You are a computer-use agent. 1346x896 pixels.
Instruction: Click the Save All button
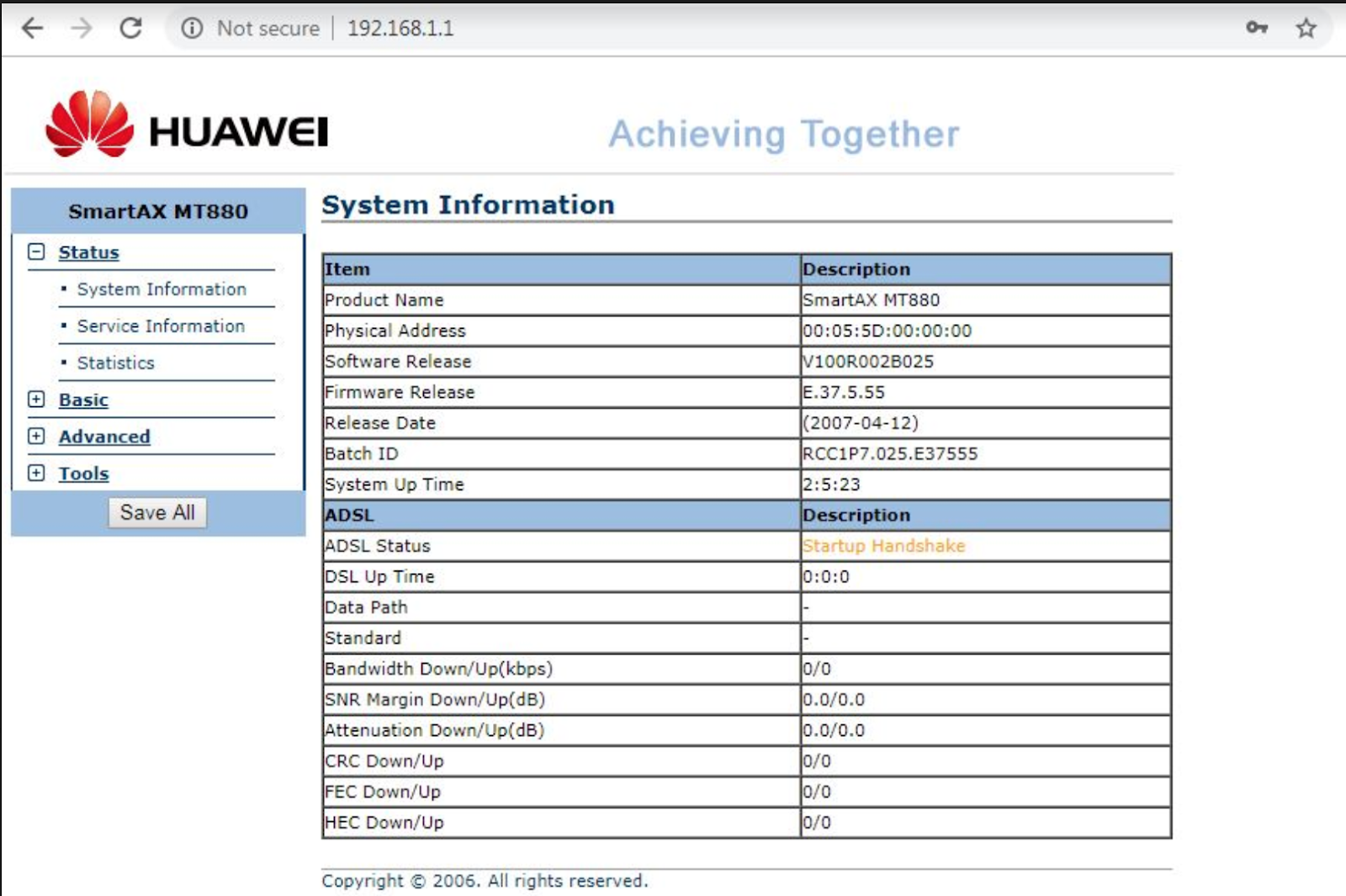click(157, 512)
